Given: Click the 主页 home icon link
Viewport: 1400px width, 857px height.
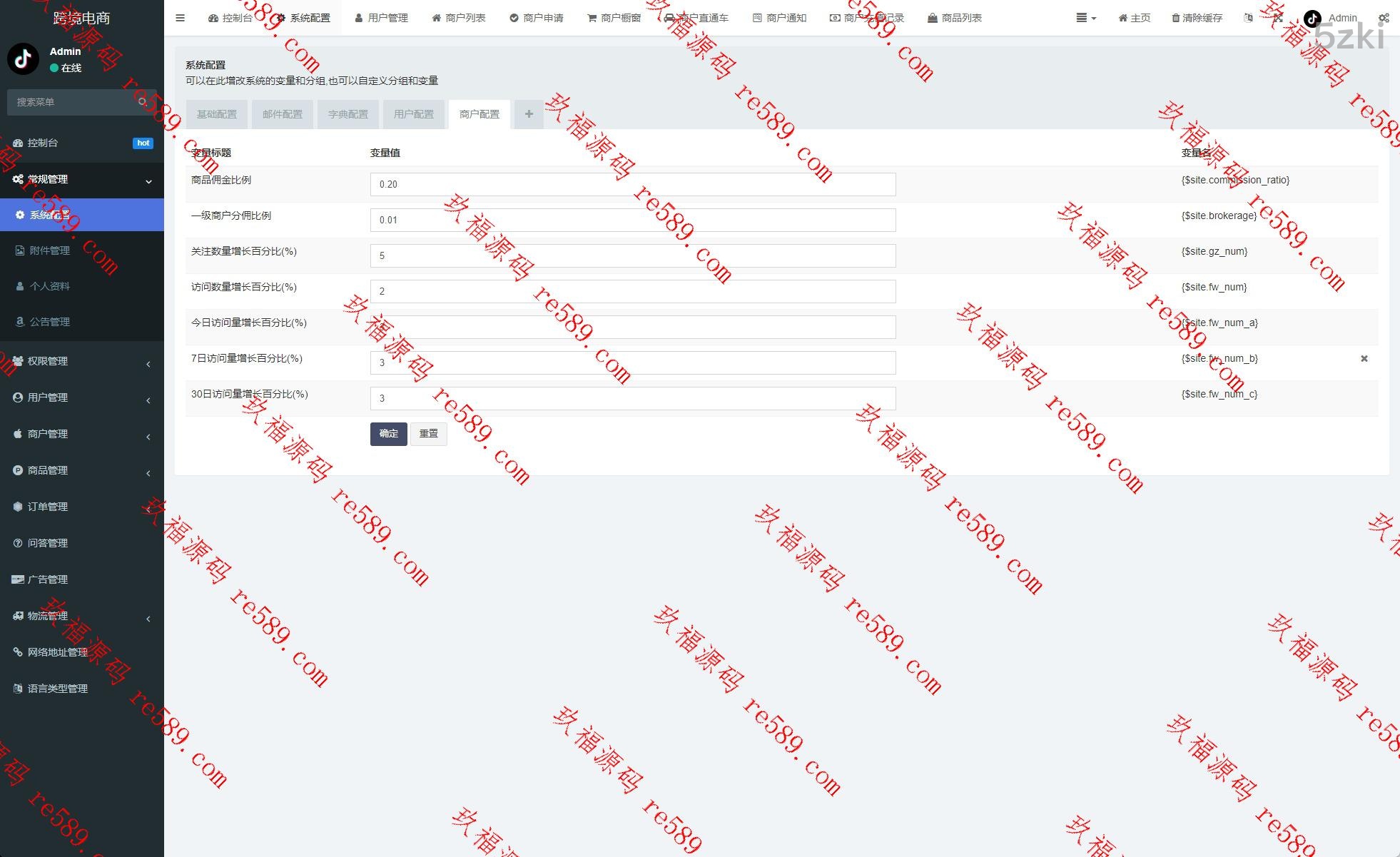Looking at the screenshot, I should (1134, 18).
